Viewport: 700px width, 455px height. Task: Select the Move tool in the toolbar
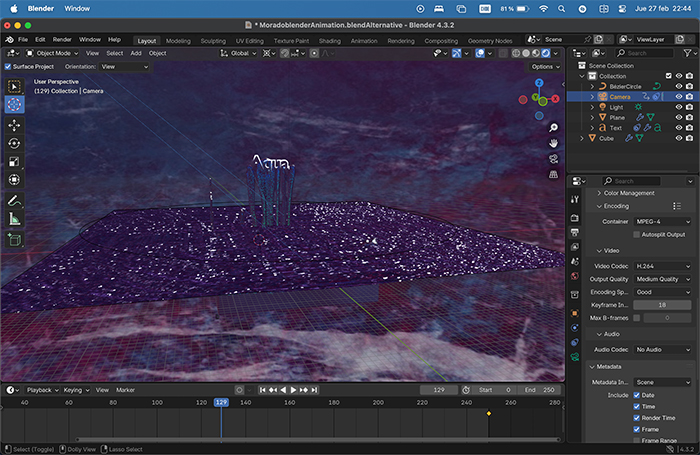click(x=14, y=125)
